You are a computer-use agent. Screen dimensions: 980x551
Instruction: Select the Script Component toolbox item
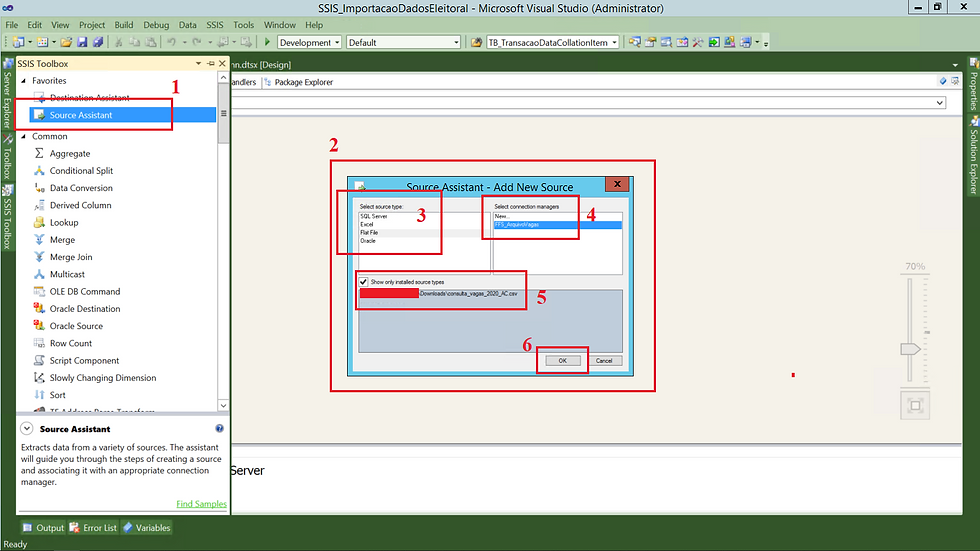coord(84,360)
